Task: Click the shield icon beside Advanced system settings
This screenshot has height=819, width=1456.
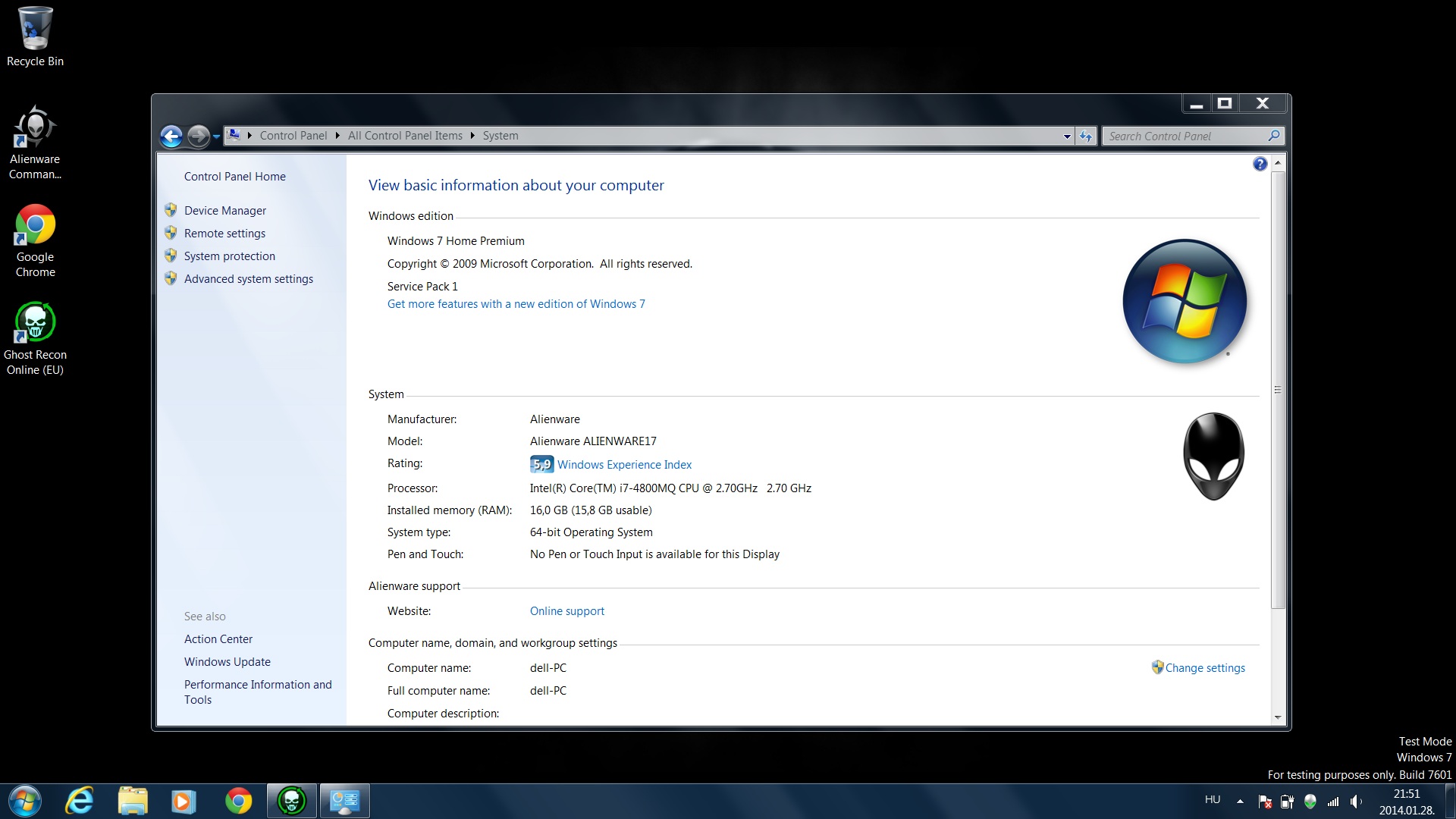Action: pyautogui.click(x=171, y=278)
